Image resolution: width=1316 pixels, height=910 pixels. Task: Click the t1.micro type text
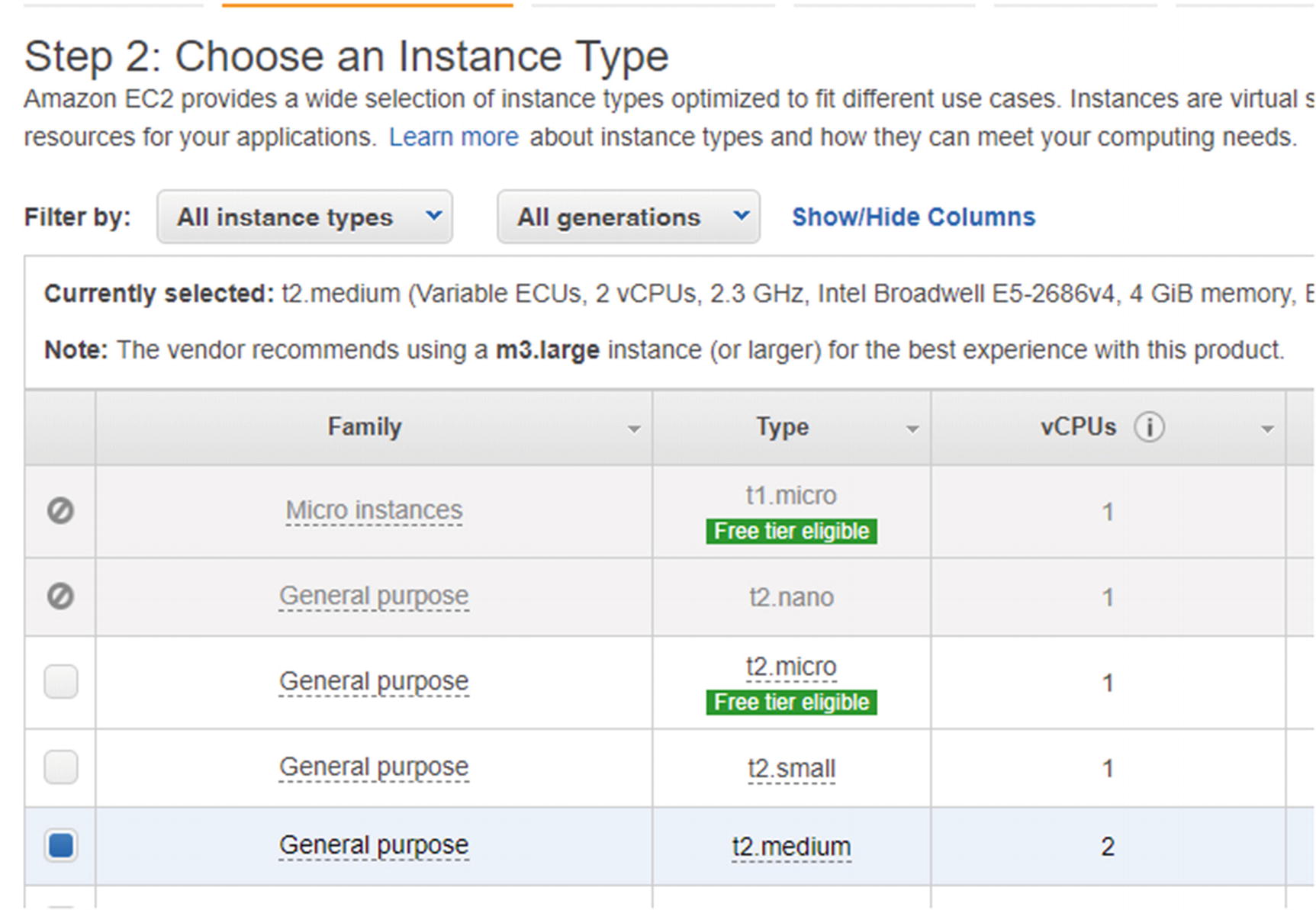coord(791,496)
